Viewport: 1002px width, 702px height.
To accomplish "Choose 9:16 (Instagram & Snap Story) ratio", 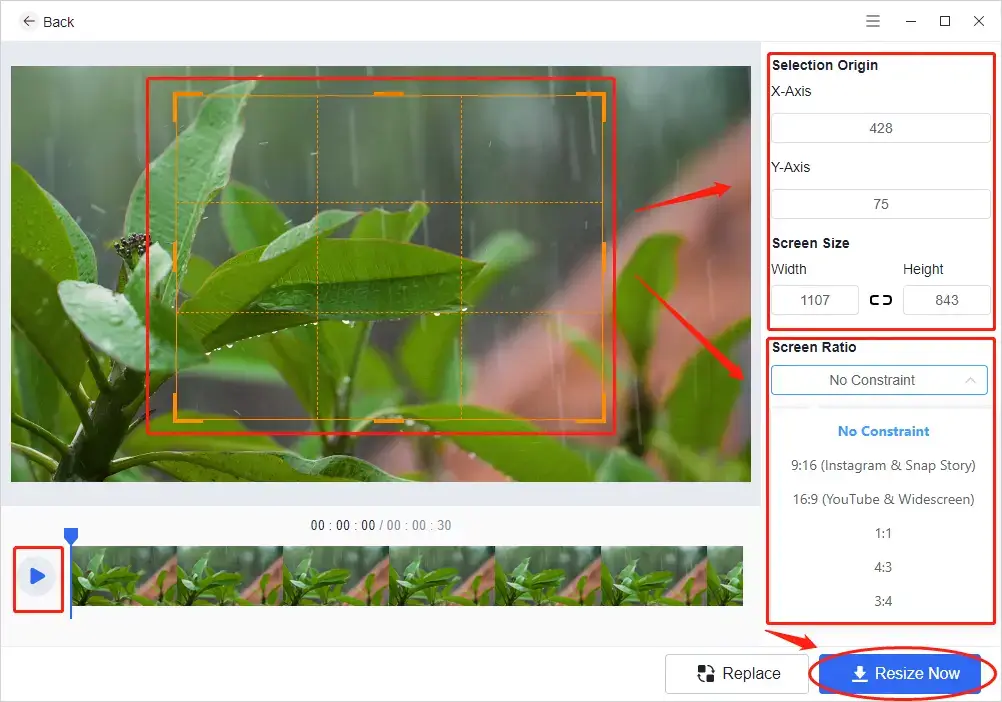I will coord(882,465).
